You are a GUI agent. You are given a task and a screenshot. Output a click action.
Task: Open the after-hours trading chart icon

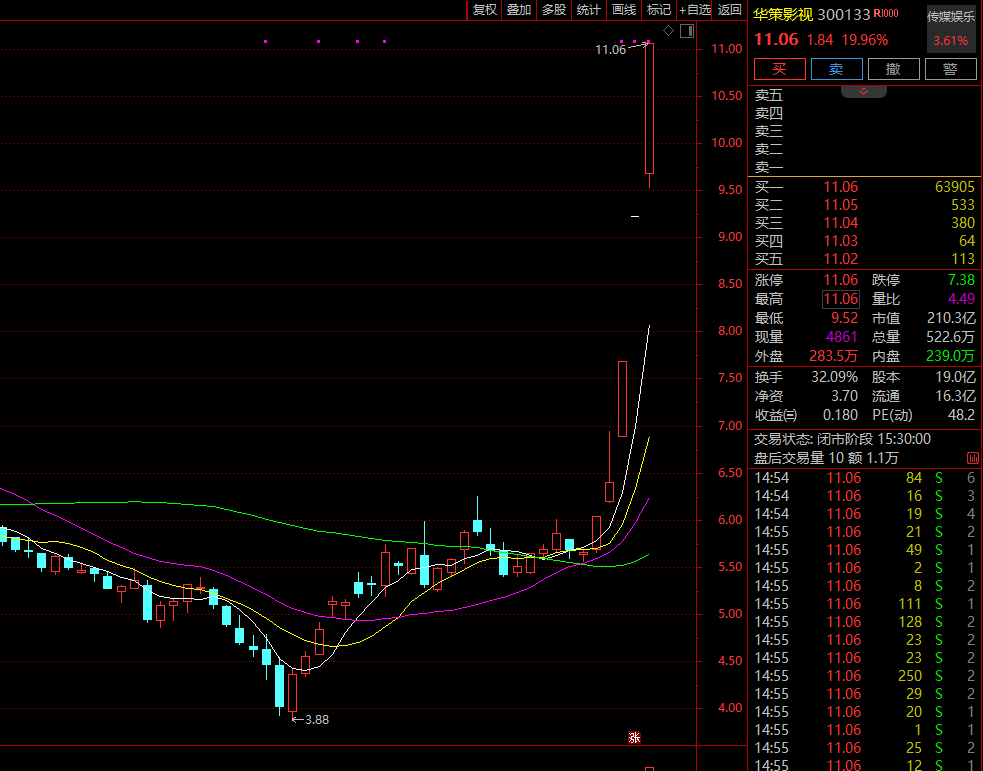(973, 458)
